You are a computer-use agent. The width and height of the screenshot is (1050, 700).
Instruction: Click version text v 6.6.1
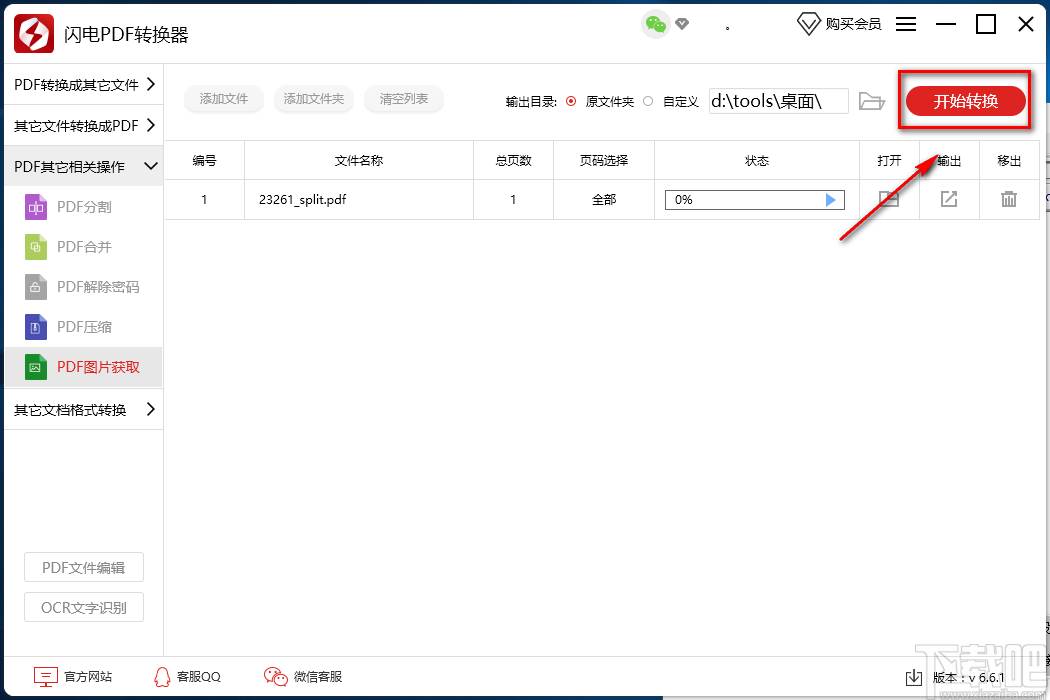click(969, 678)
